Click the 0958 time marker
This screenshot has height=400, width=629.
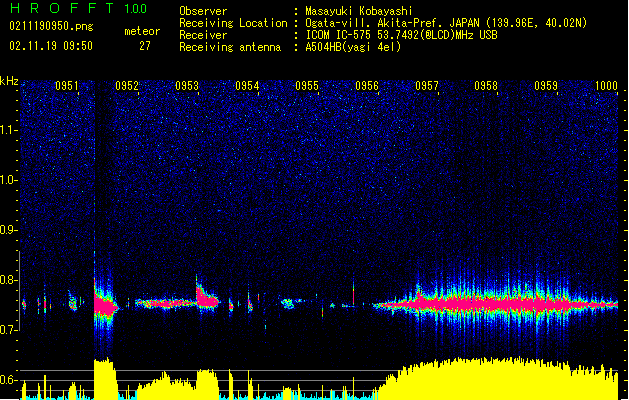click(x=486, y=86)
